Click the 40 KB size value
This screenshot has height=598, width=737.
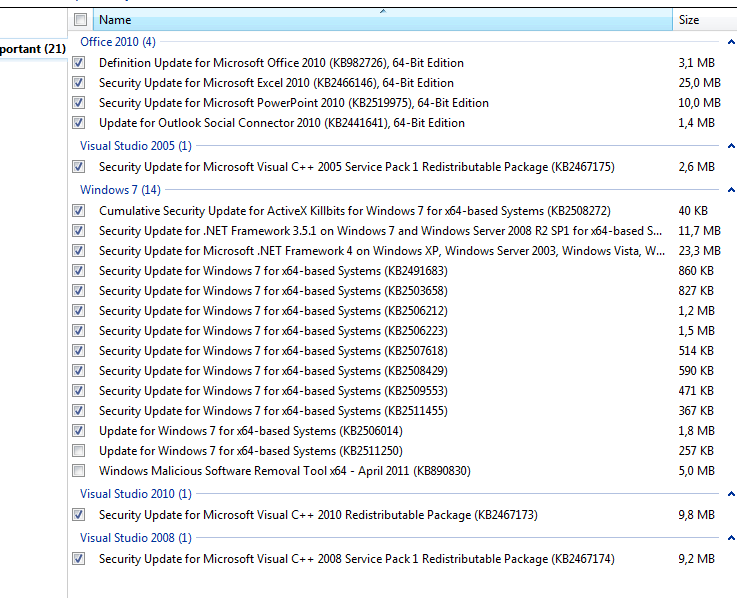pyautogui.click(x=693, y=211)
